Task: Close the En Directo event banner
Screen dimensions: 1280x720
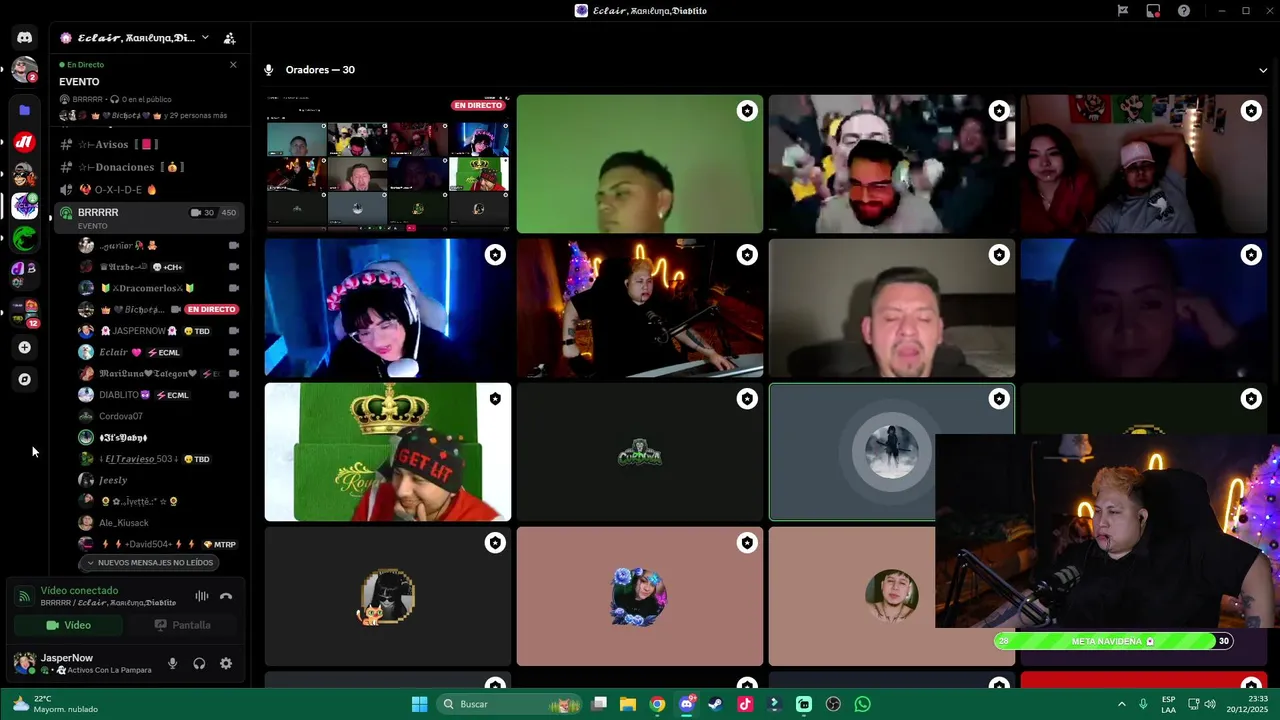Action: (x=233, y=65)
